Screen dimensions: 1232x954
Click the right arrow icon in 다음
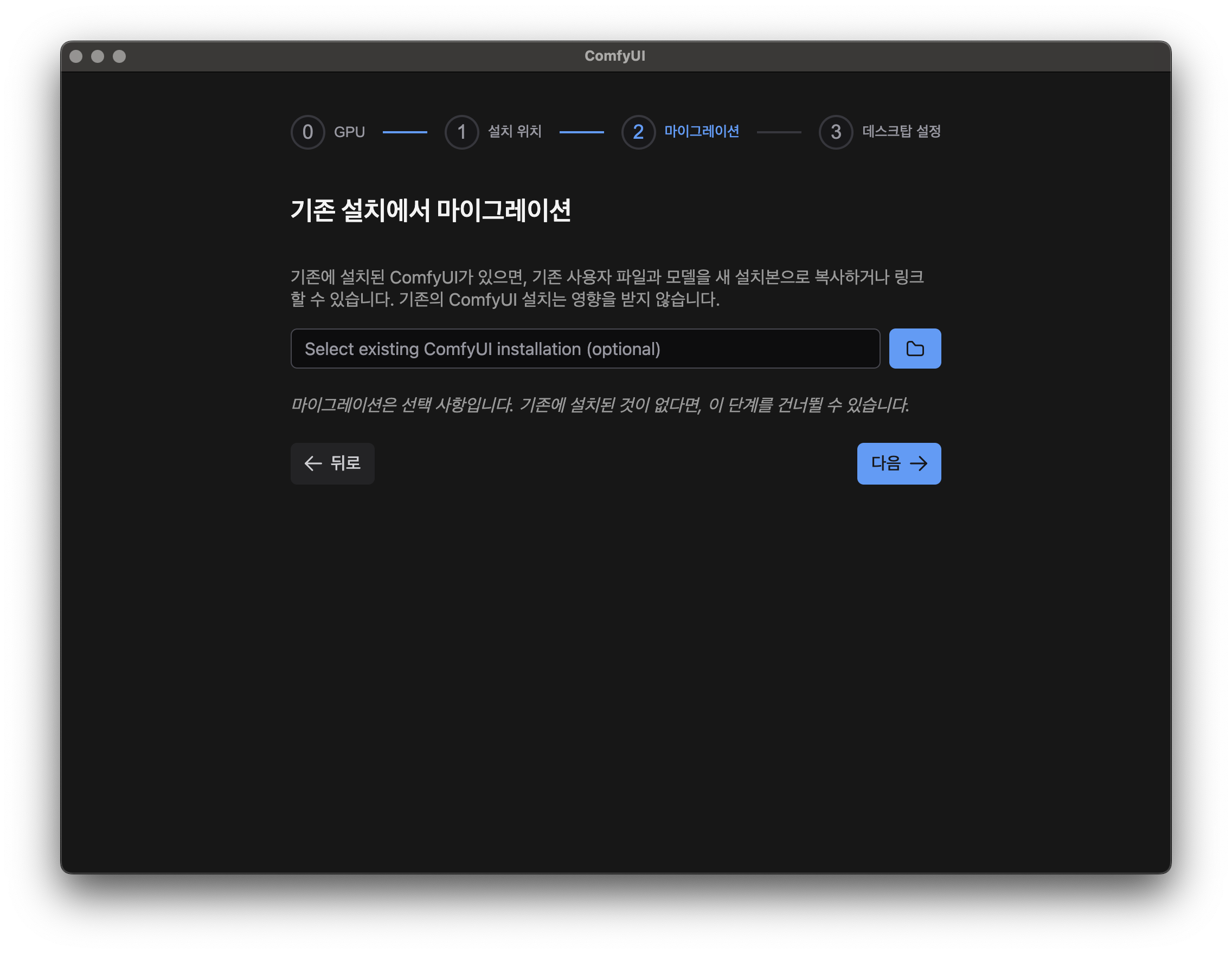tap(919, 463)
